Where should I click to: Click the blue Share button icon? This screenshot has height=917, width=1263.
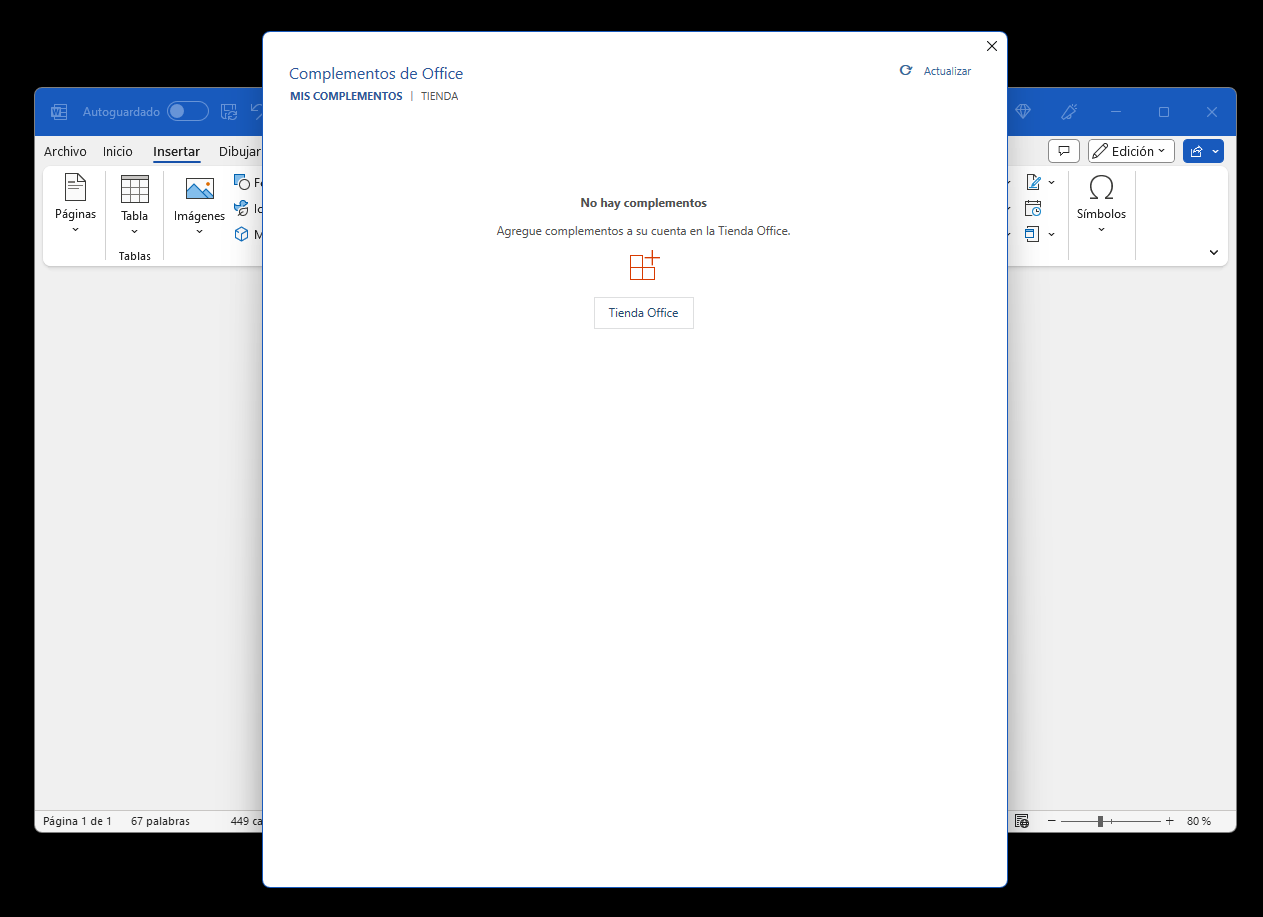pyautogui.click(x=1196, y=151)
